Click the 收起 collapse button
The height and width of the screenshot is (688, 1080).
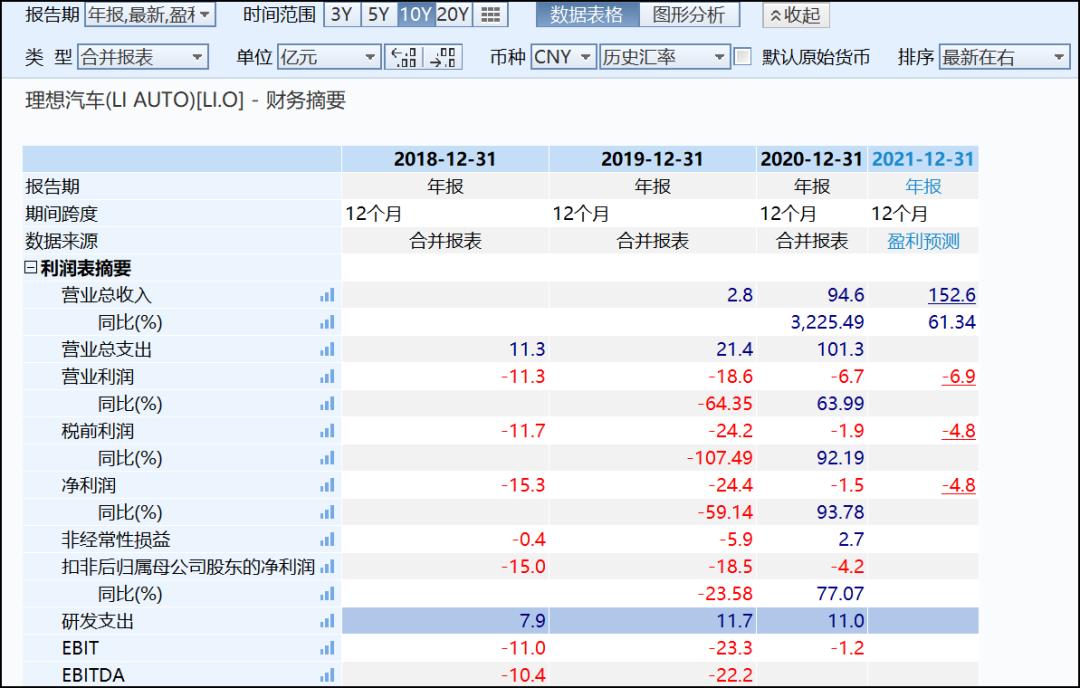pos(796,15)
